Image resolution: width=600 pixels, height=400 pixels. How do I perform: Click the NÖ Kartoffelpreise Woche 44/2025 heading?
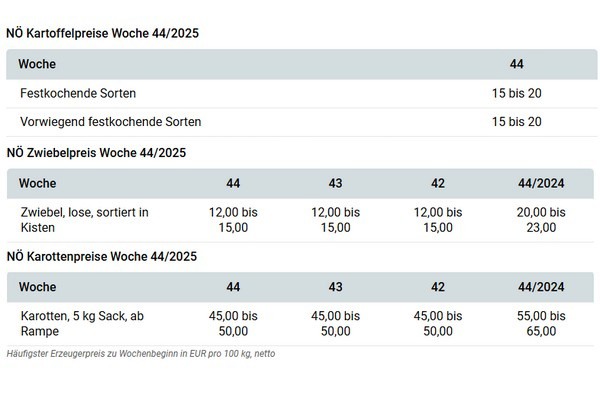(102, 33)
